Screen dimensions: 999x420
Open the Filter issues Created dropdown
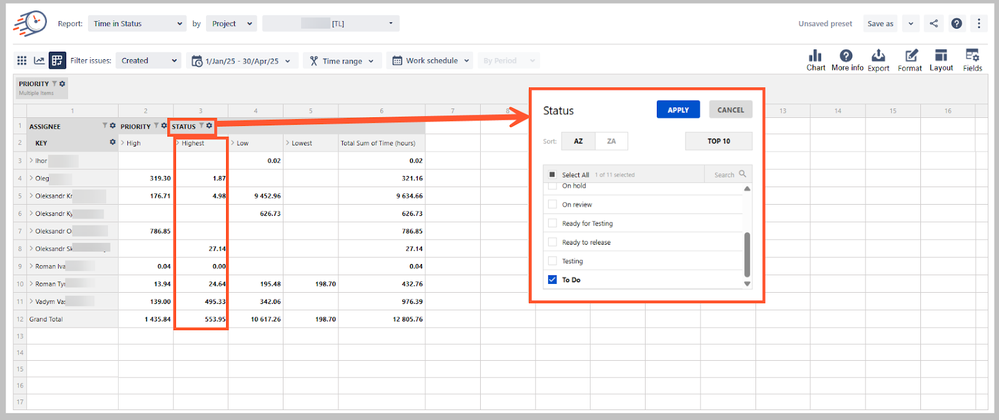point(148,61)
